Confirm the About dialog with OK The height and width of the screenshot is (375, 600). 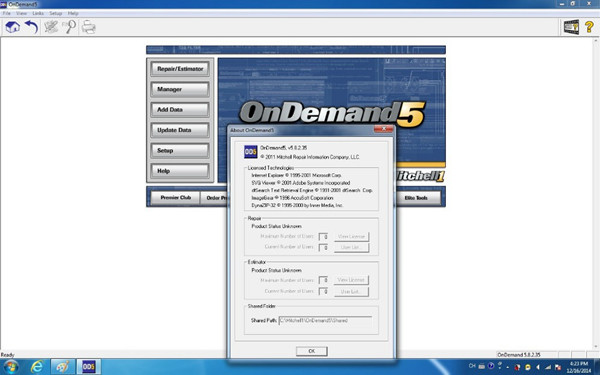click(x=311, y=351)
